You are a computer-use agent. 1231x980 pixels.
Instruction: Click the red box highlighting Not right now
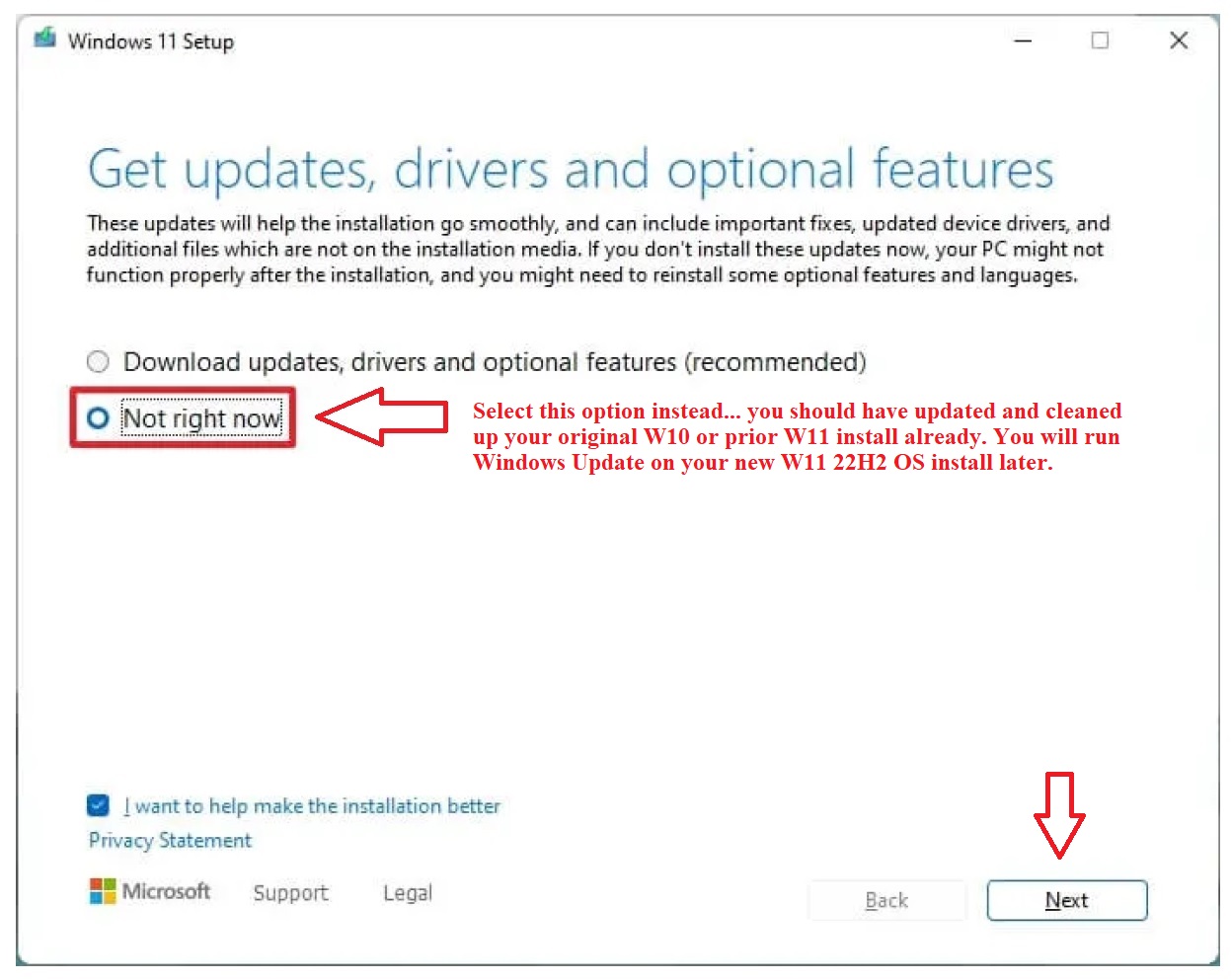click(x=182, y=417)
